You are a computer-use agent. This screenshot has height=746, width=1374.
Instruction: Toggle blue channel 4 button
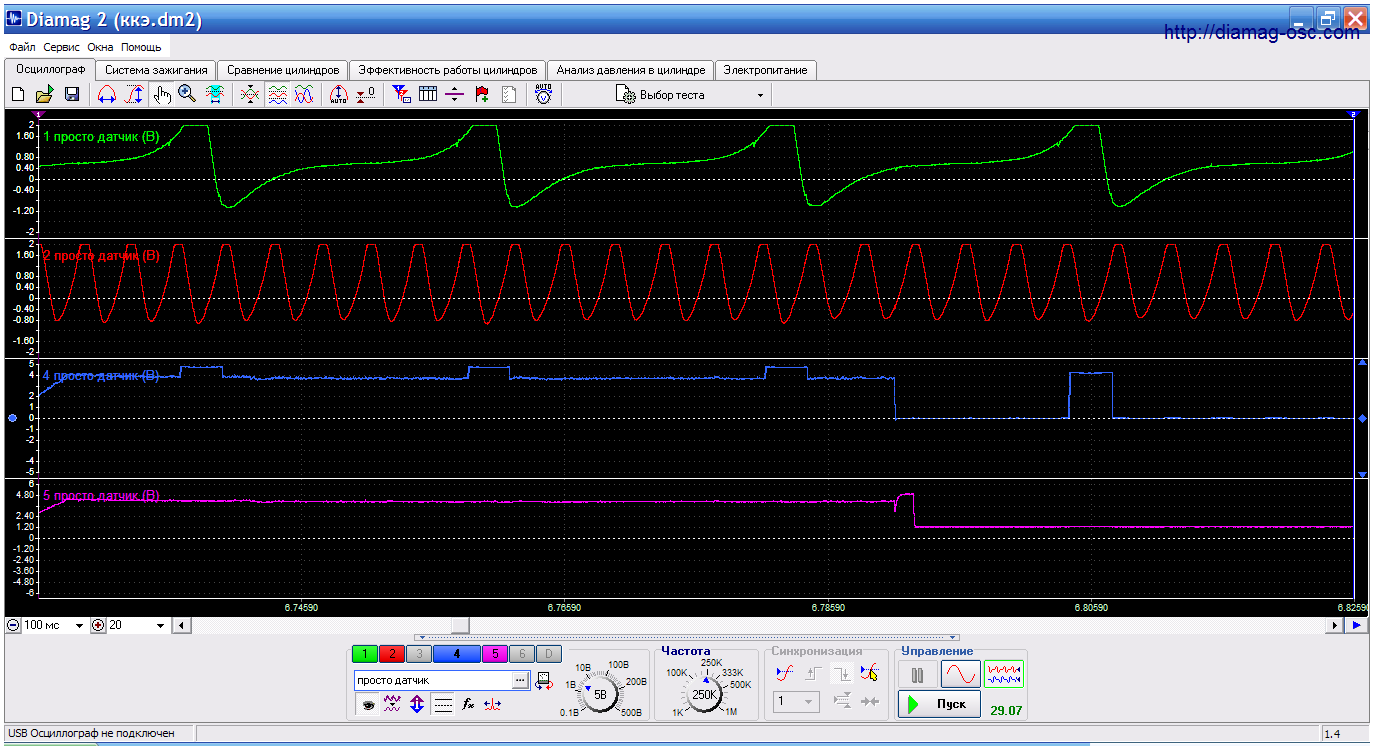(x=456, y=654)
